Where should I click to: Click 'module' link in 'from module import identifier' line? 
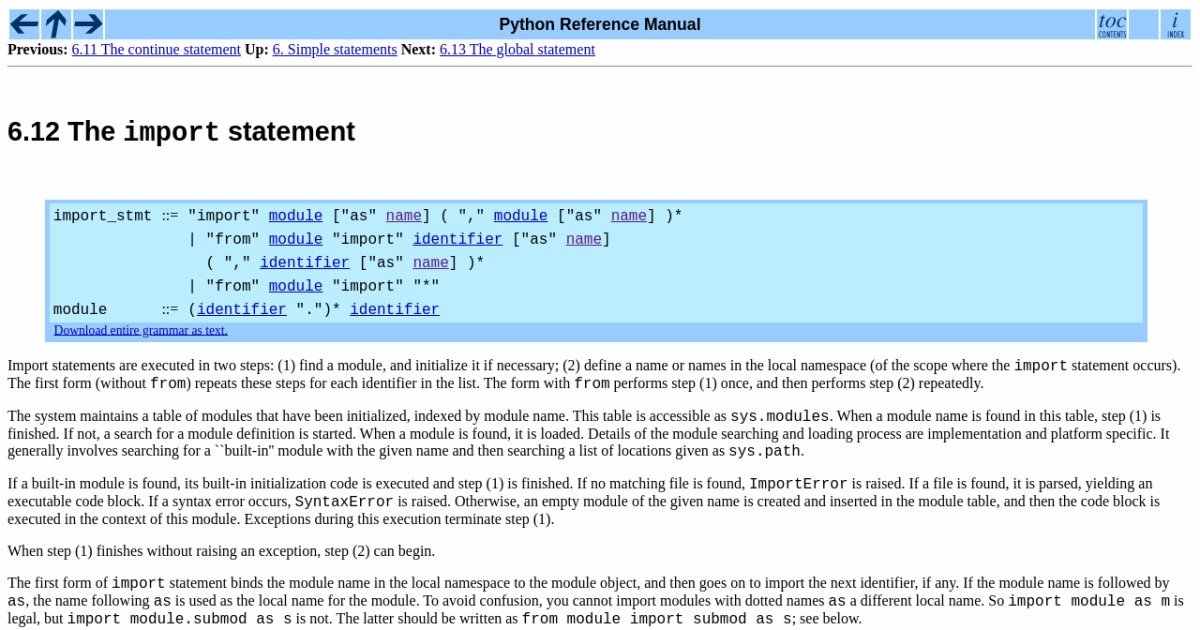coord(296,239)
